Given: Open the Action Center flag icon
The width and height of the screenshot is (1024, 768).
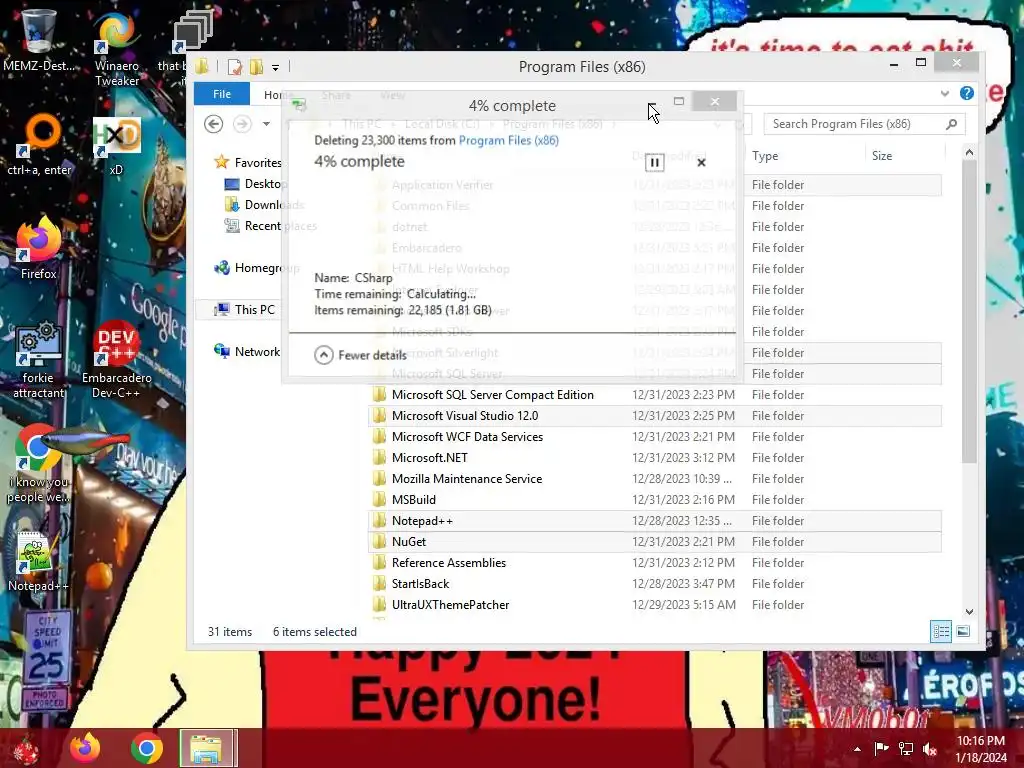Looking at the screenshot, I should click(x=881, y=749).
